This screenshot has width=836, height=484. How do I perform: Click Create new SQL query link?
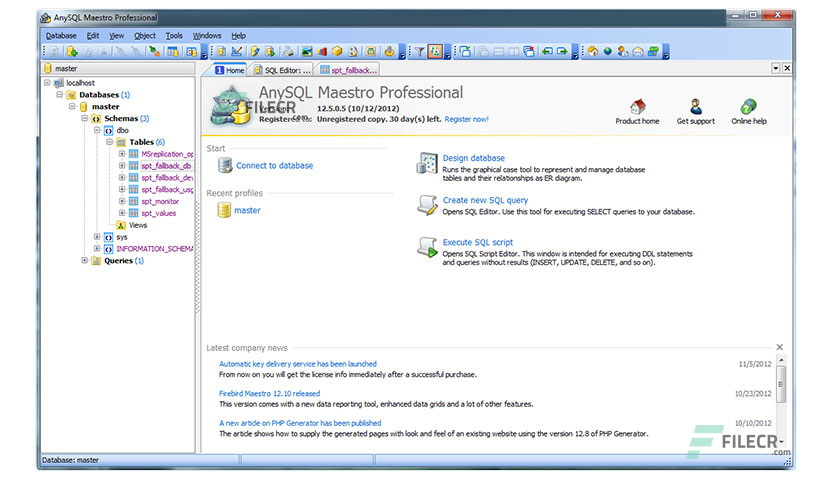point(485,200)
